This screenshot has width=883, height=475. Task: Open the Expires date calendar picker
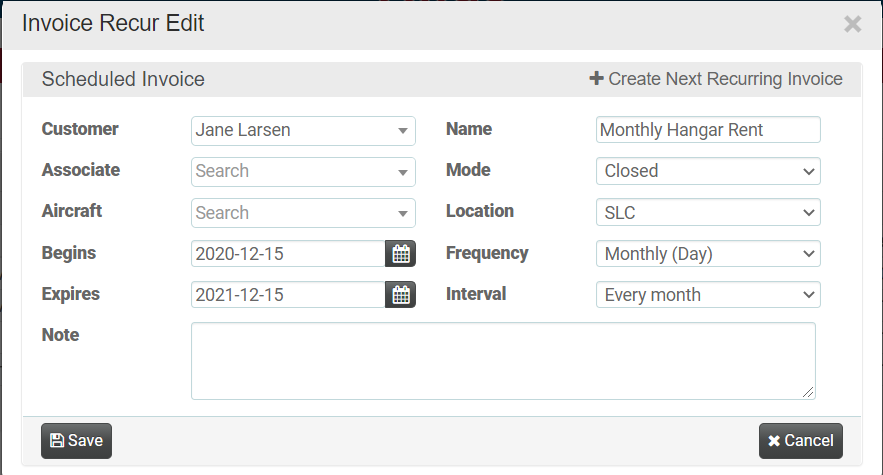(x=401, y=295)
